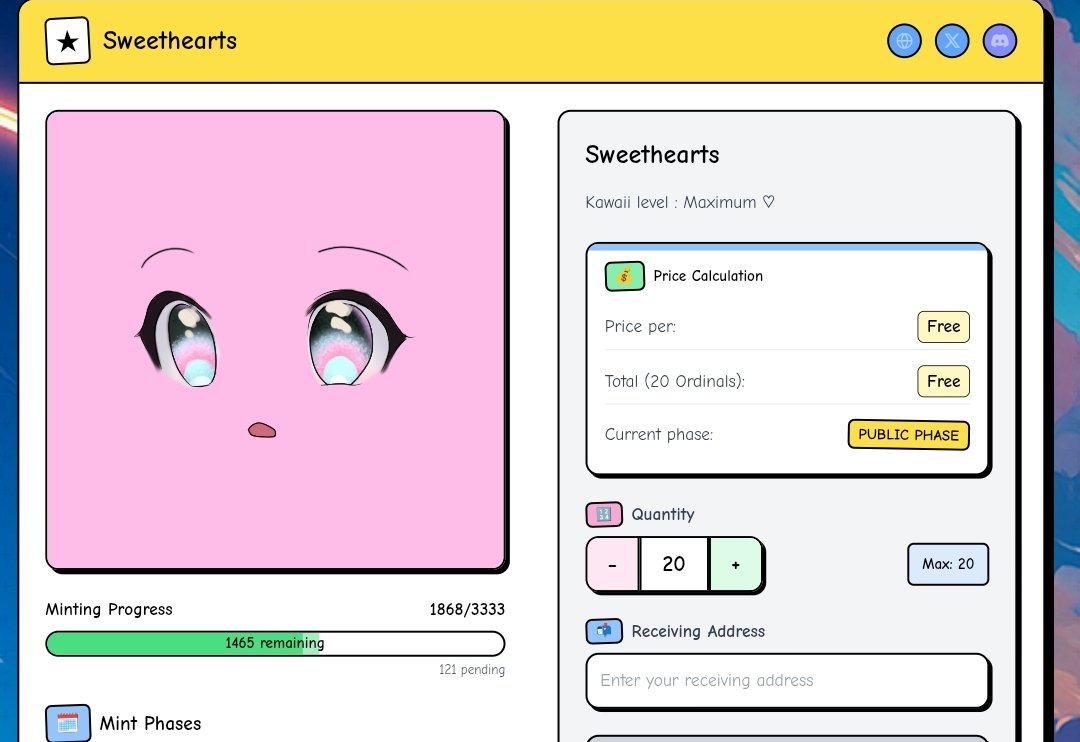This screenshot has width=1080, height=742.
Task: Click the '1465 remaining' text
Action: point(275,643)
